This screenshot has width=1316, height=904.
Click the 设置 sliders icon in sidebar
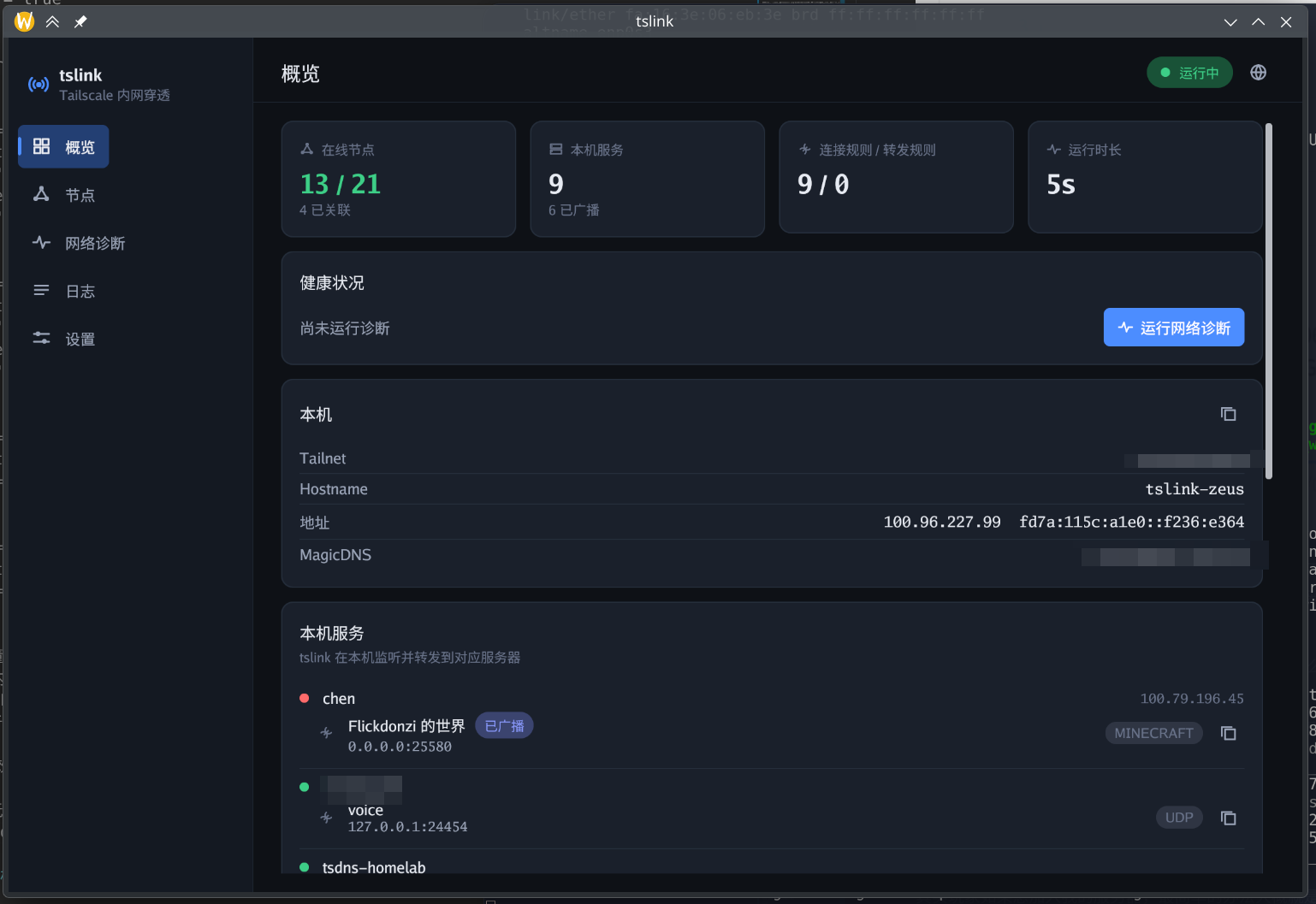click(x=41, y=338)
